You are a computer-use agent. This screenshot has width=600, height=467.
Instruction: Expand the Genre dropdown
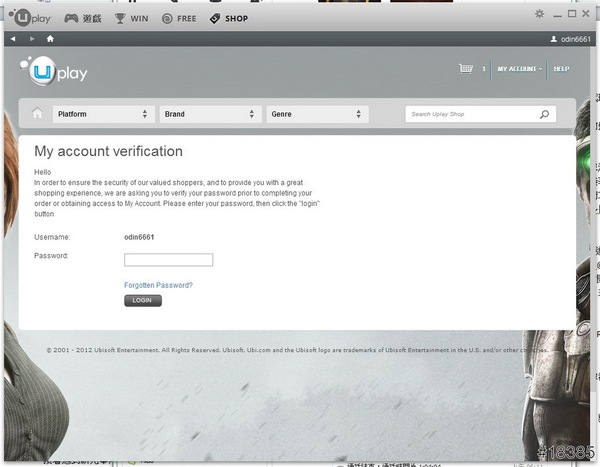click(315, 114)
